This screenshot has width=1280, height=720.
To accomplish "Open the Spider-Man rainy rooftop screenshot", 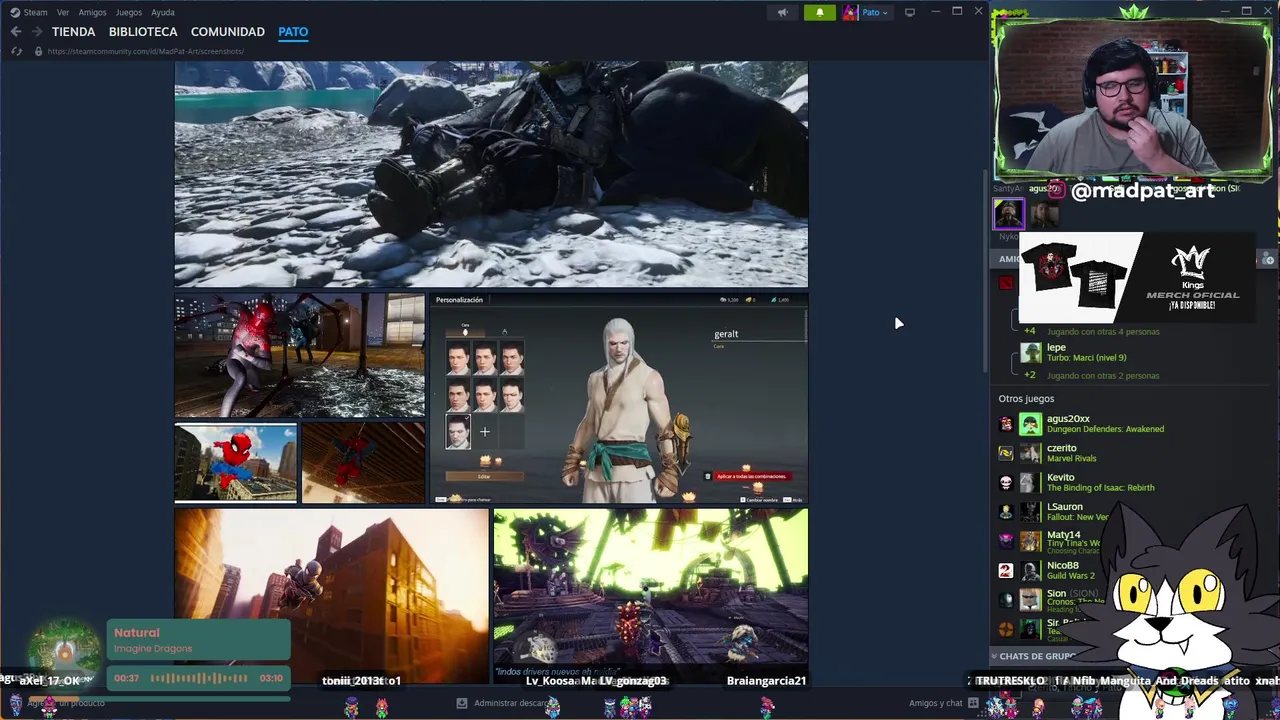I will pyautogui.click(x=300, y=354).
